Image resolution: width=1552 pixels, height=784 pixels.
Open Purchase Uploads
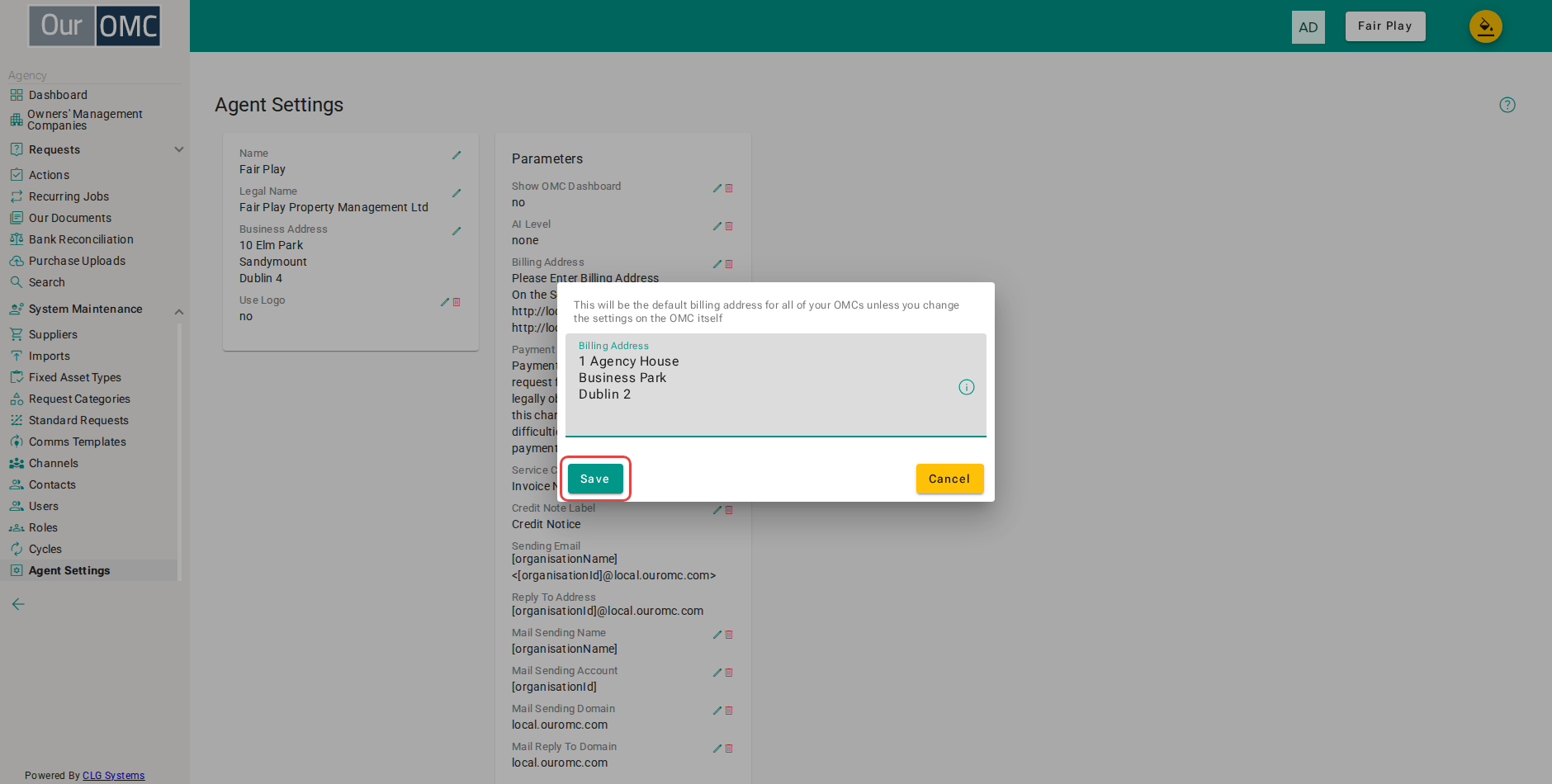[77, 261]
